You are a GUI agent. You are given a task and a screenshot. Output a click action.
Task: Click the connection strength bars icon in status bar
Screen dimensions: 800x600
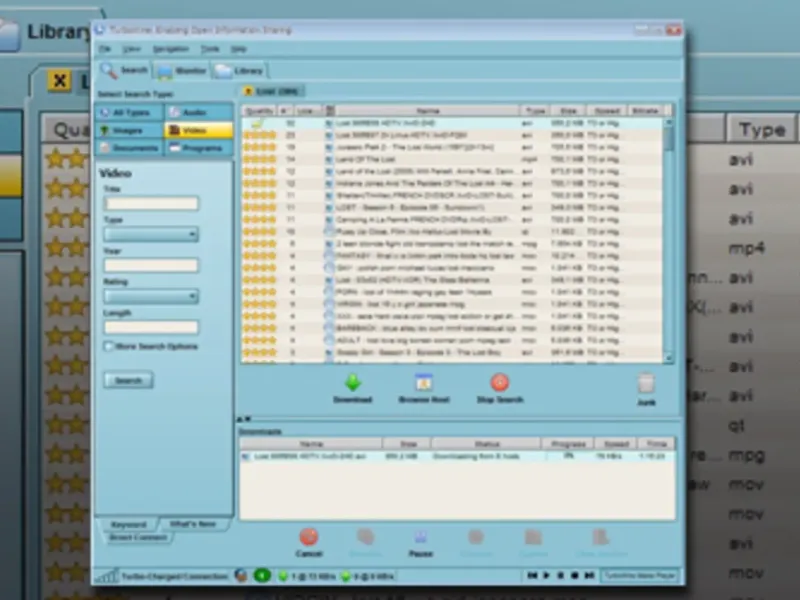[x=107, y=576]
